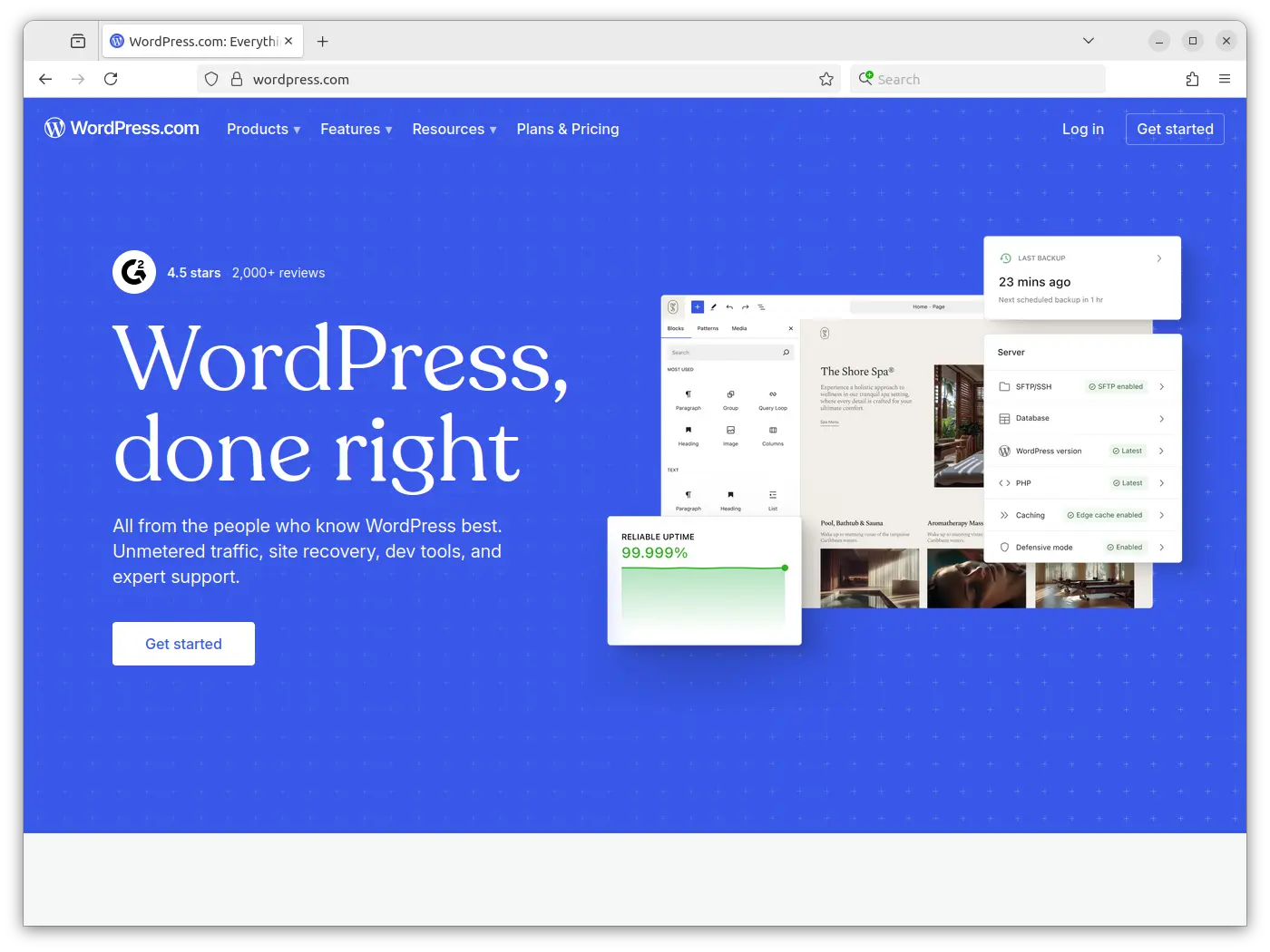Open the Log in link
Image resolution: width=1270 pixels, height=952 pixels.
(1082, 129)
